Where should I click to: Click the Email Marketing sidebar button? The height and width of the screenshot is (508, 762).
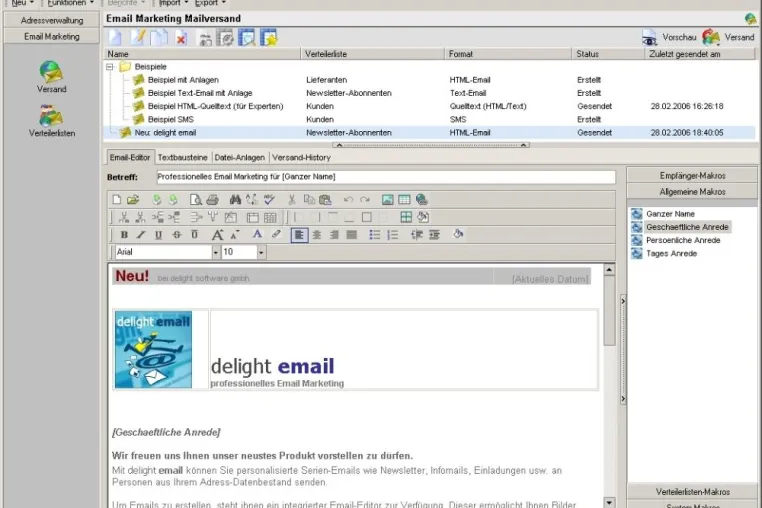[52, 36]
